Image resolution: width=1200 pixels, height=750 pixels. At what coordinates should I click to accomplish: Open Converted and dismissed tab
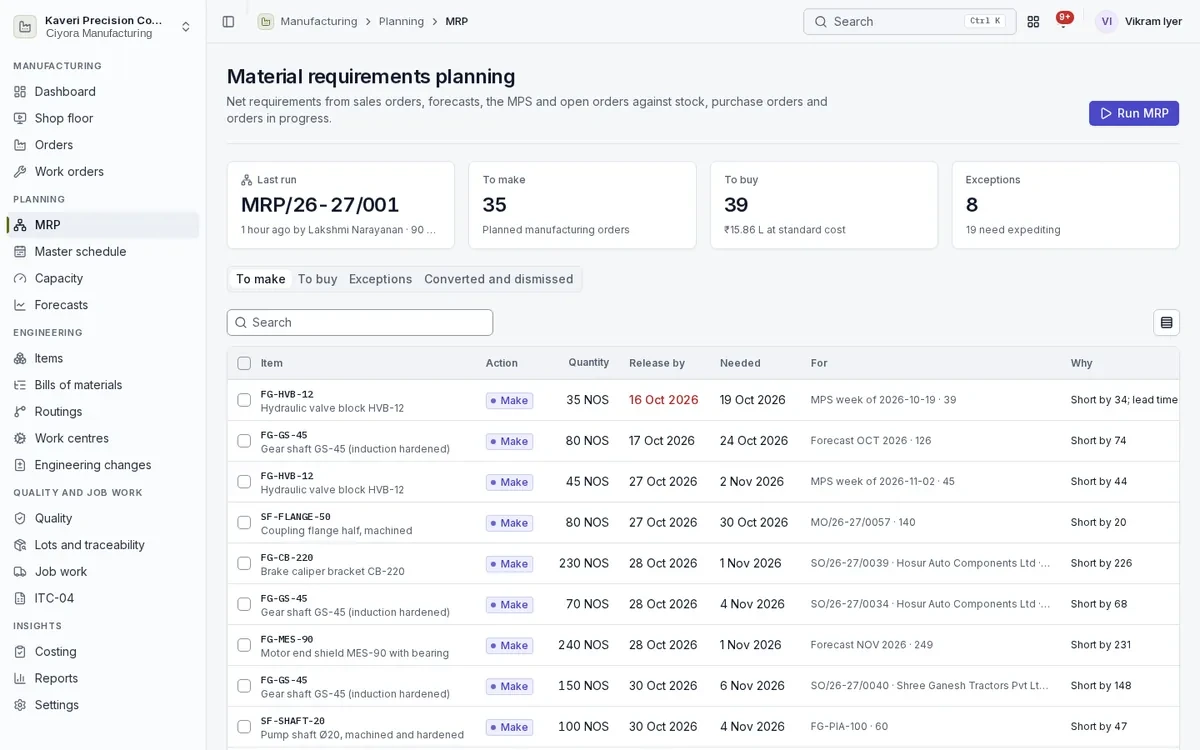tap(498, 279)
